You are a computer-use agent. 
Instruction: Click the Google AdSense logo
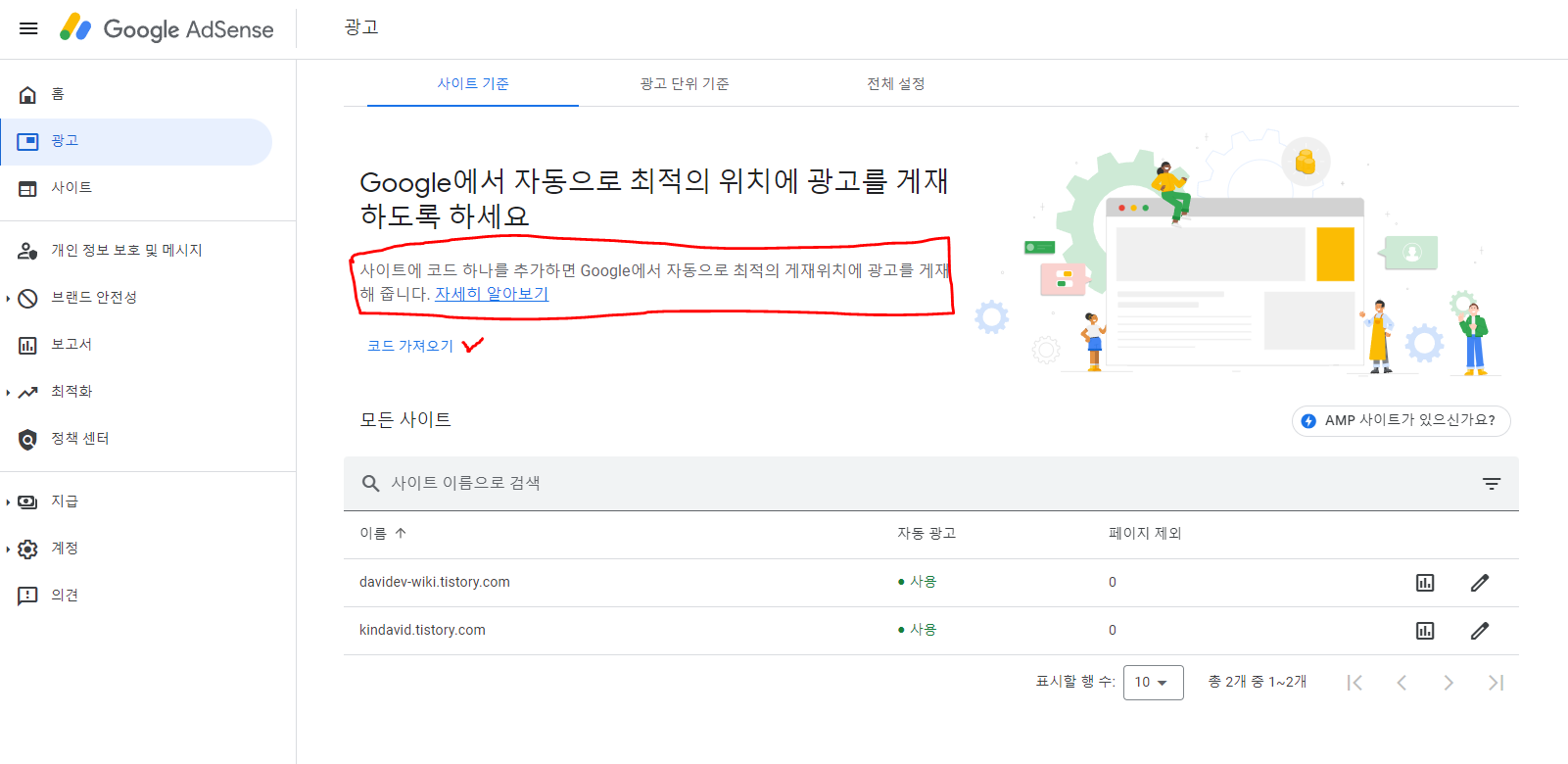(166, 28)
